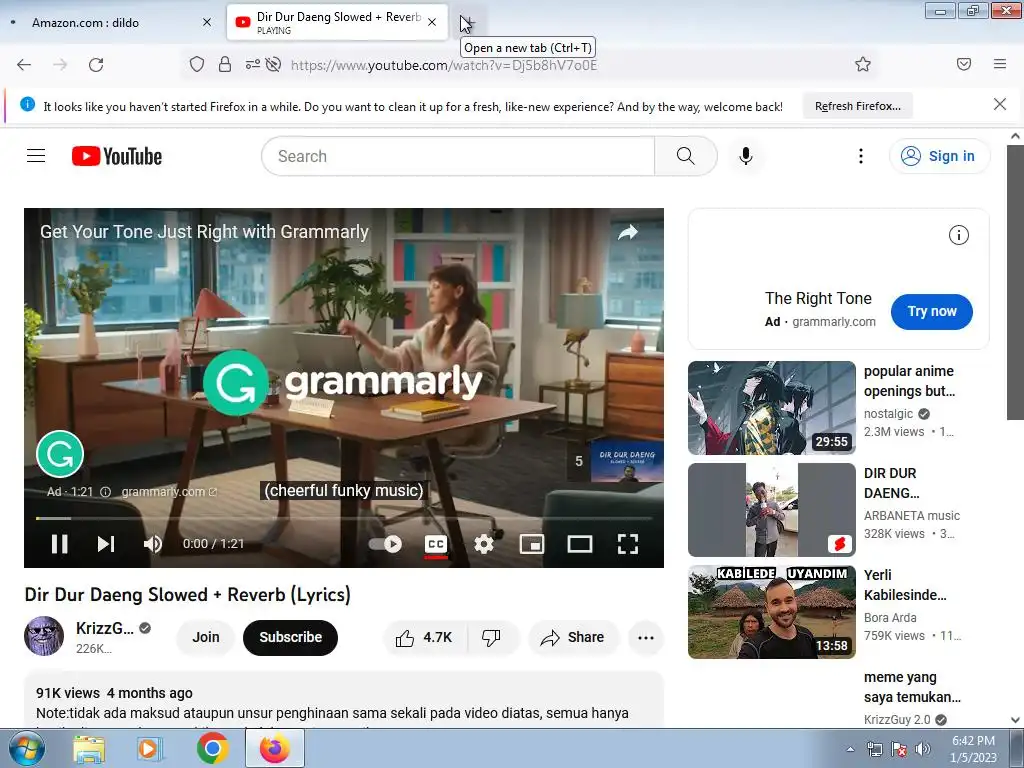This screenshot has width=1024, height=768.
Task: Save page to Pocket
Action: [964, 64]
